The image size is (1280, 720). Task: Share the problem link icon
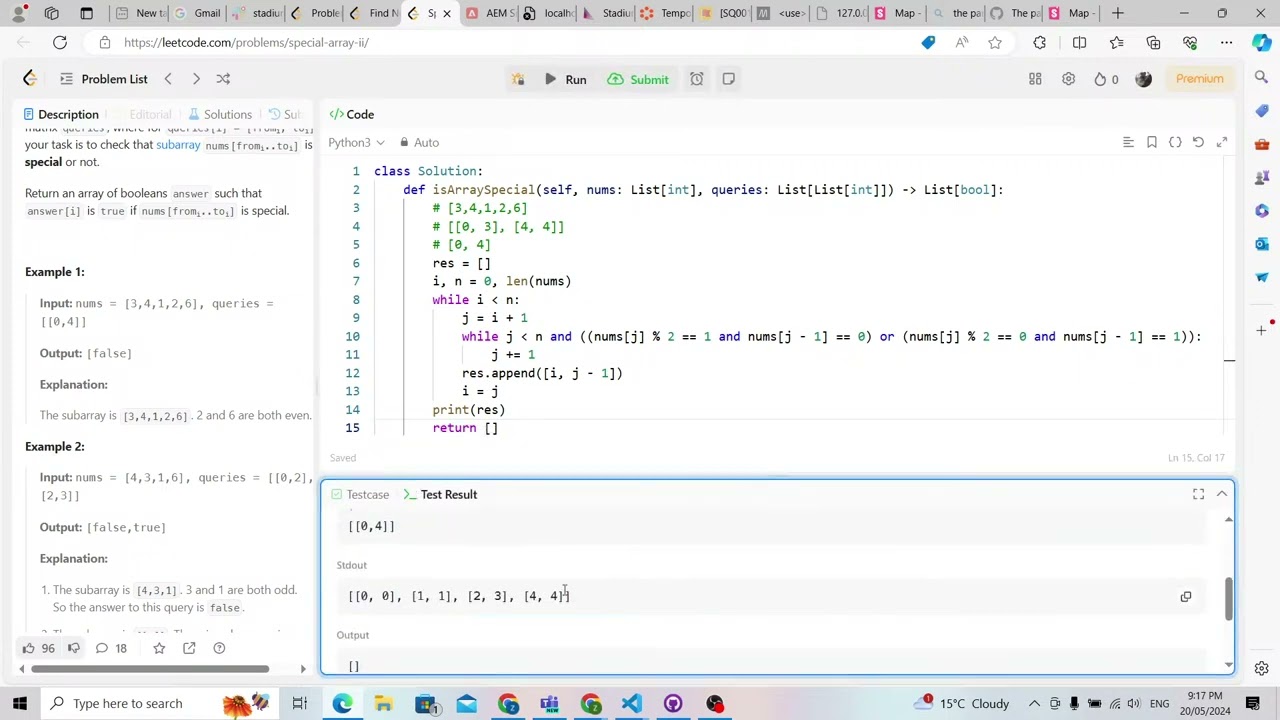[189, 648]
